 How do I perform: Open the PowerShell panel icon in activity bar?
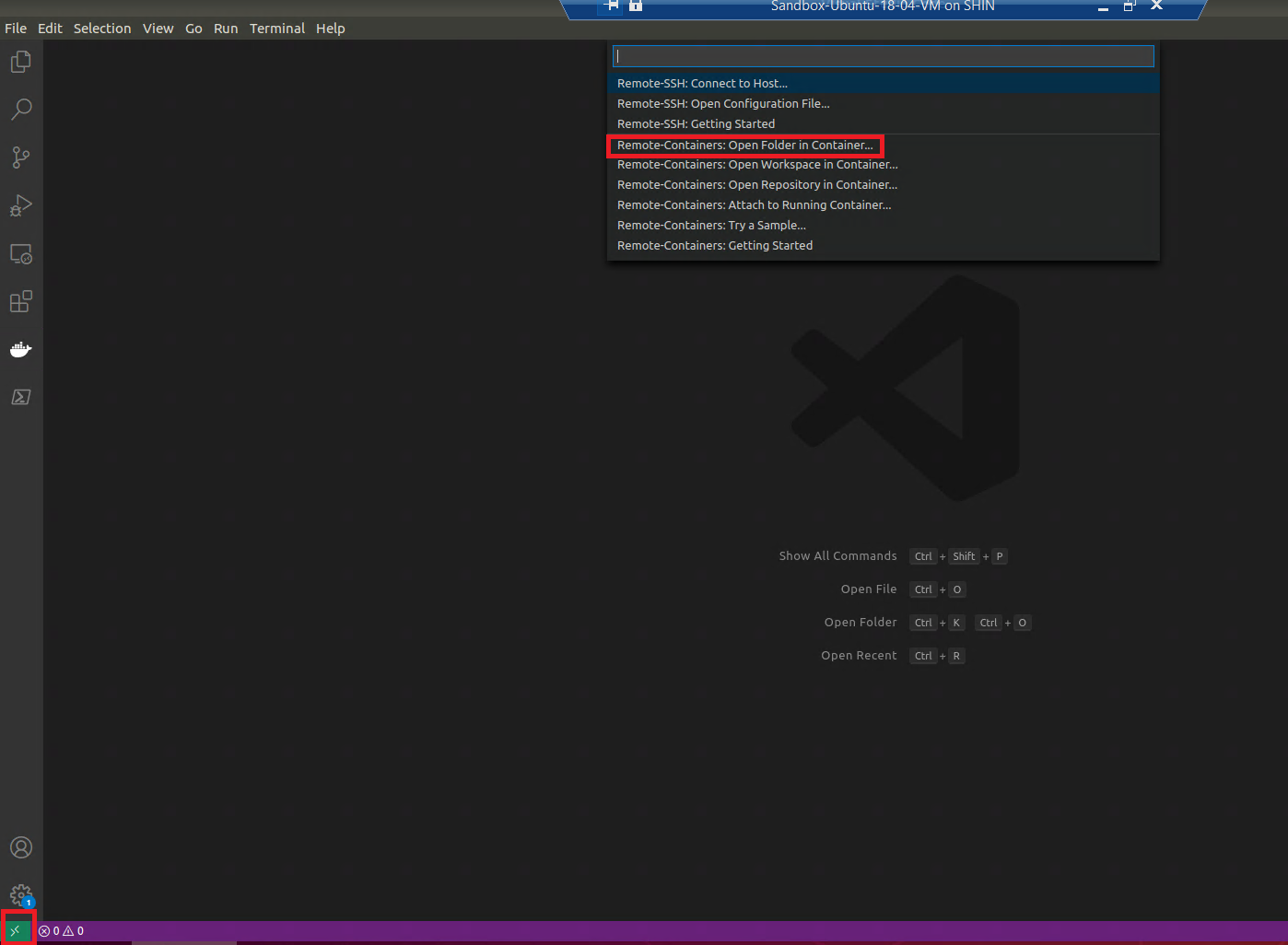click(x=20, y=397)
